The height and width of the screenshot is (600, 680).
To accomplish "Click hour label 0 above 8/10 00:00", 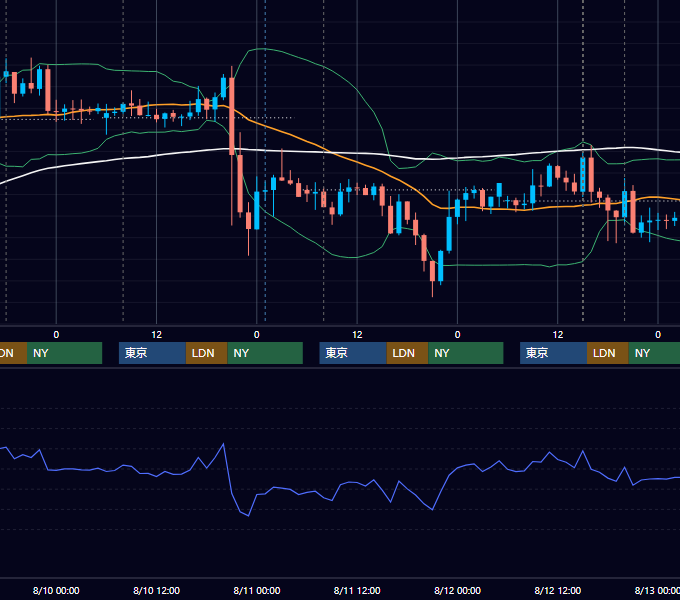I will tap(56, 335).
